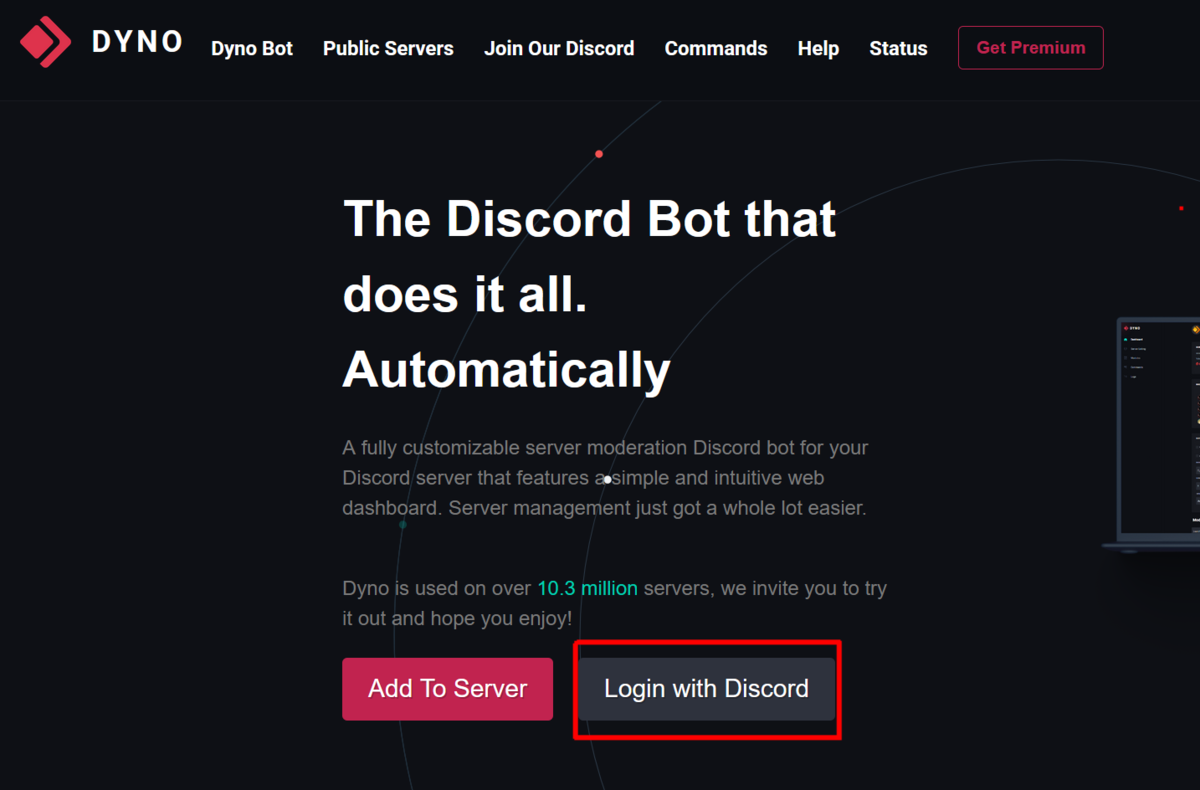Viewport: 1200px width, 790px height.
Task: Click the headline The Discord Bot that
Action: (589, 218)
